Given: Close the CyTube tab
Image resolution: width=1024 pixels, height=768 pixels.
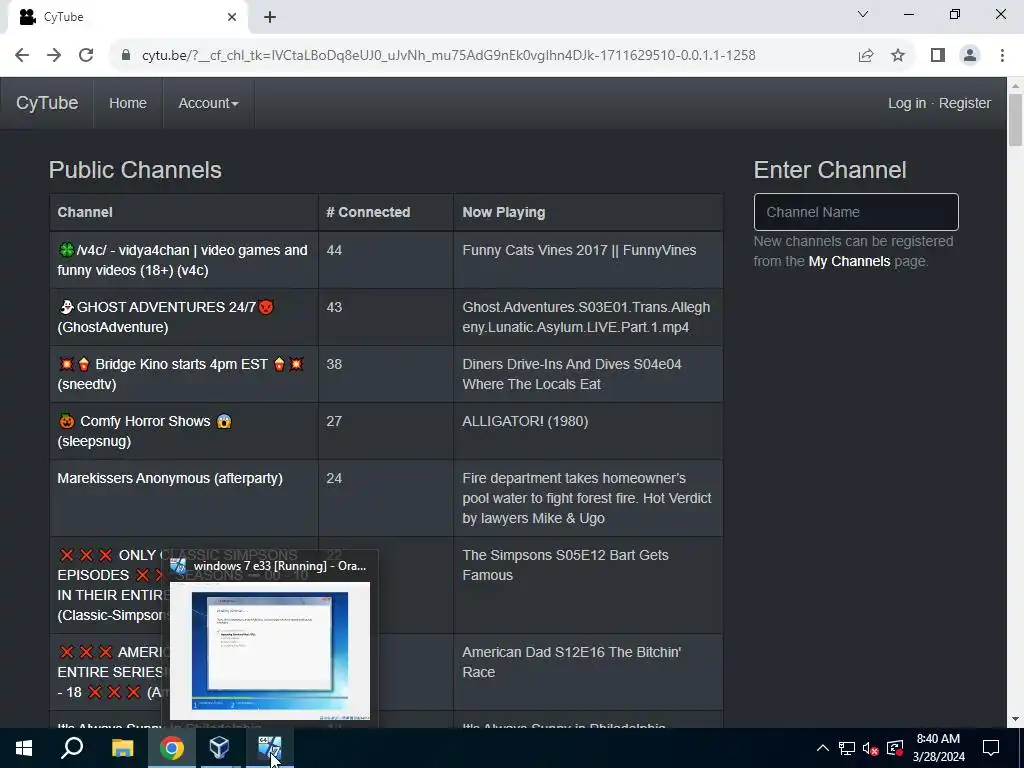Looking at the screenshot, I should point(232,17).
